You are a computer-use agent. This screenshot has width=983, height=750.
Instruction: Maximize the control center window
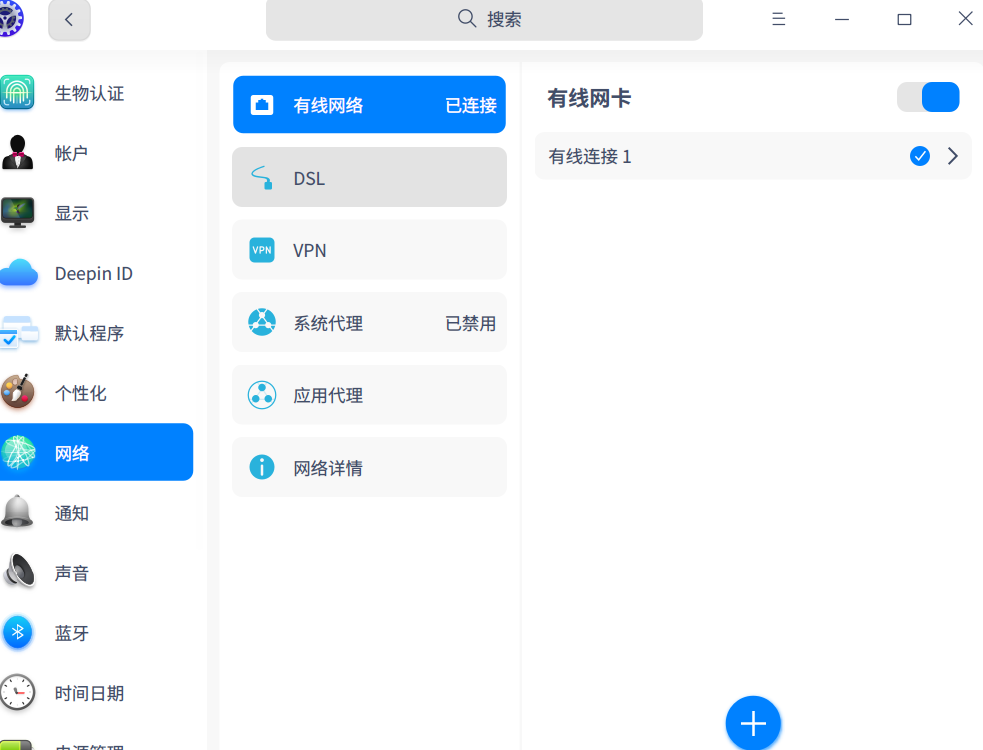click(904, 19)
